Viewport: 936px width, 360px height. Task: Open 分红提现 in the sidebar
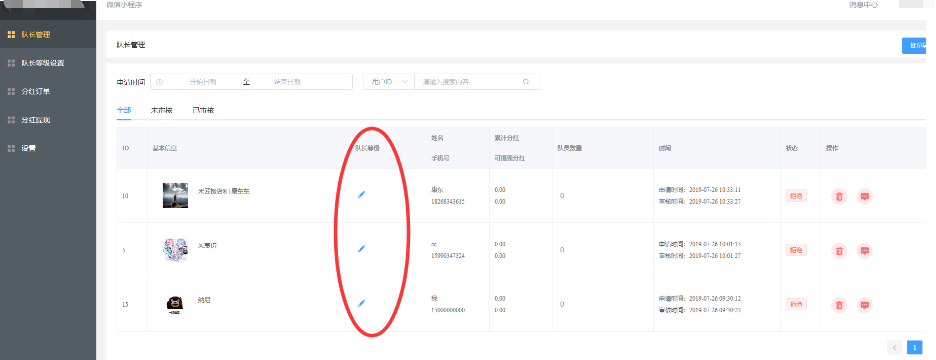point(48,119)
